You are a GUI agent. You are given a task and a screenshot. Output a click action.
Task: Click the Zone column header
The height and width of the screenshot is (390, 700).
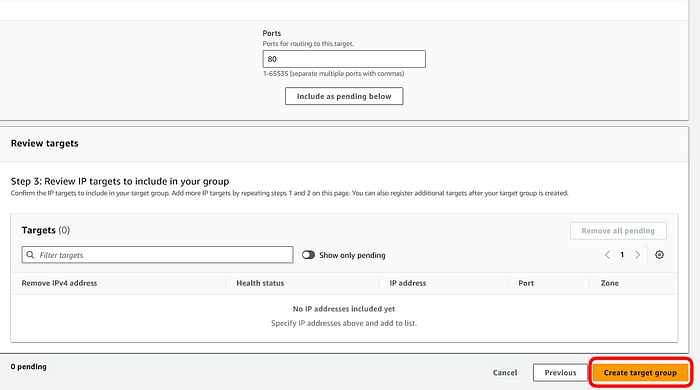pos(609,283)
